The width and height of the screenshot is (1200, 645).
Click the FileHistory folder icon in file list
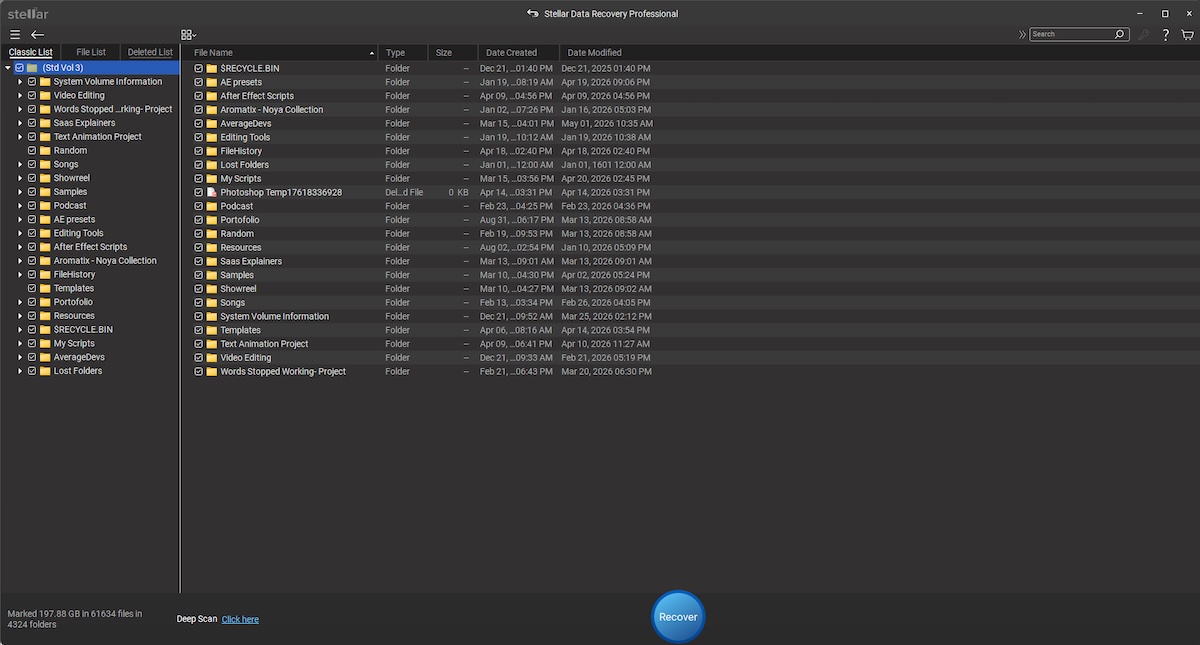tap(212, 151)
